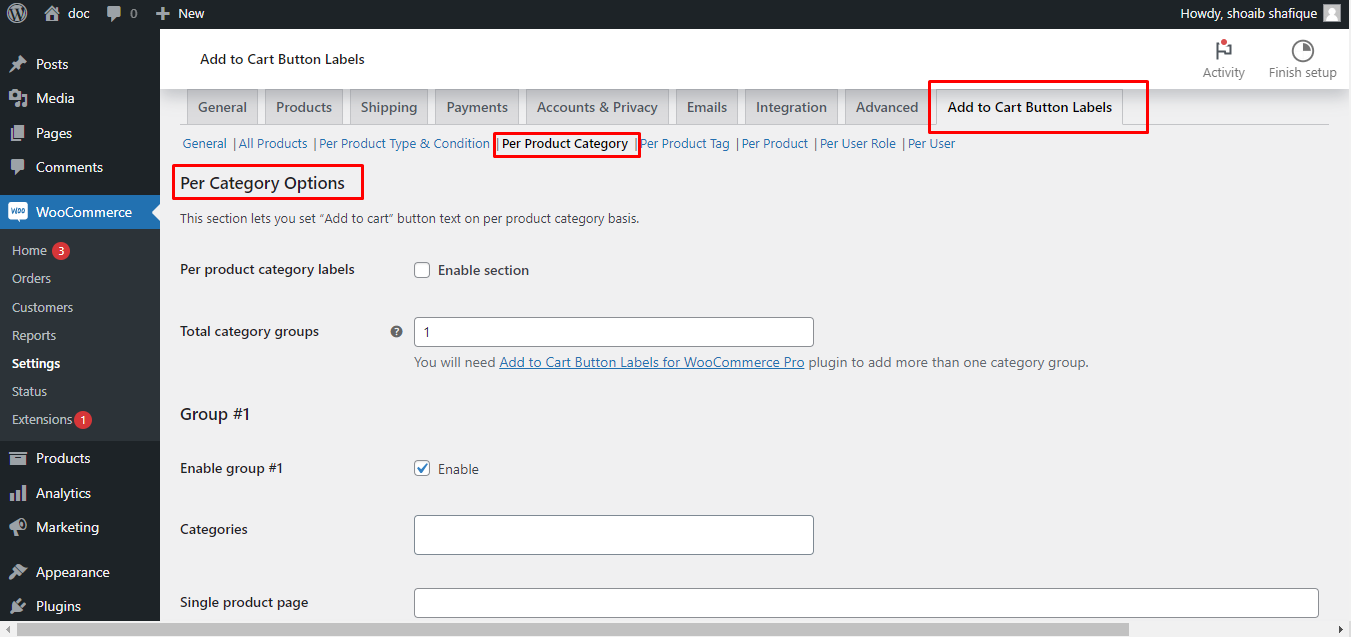
Task: Switch to the Products settings tab
Action: (x=304, y=107)
